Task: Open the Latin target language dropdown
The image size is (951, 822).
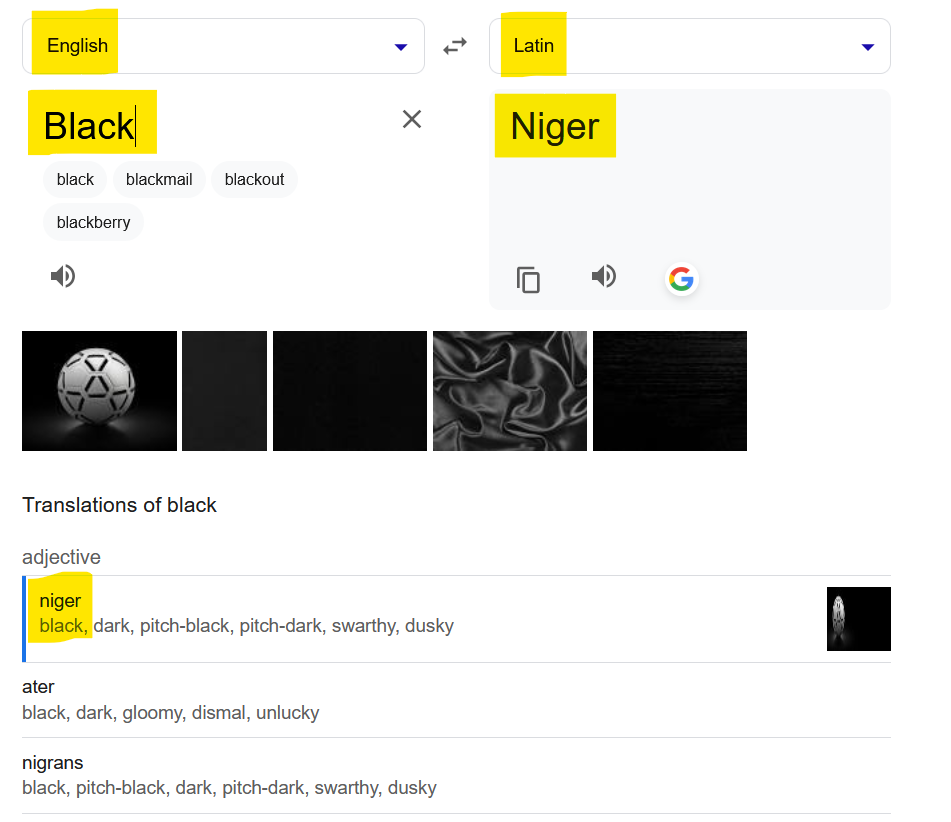Action: 690,46
